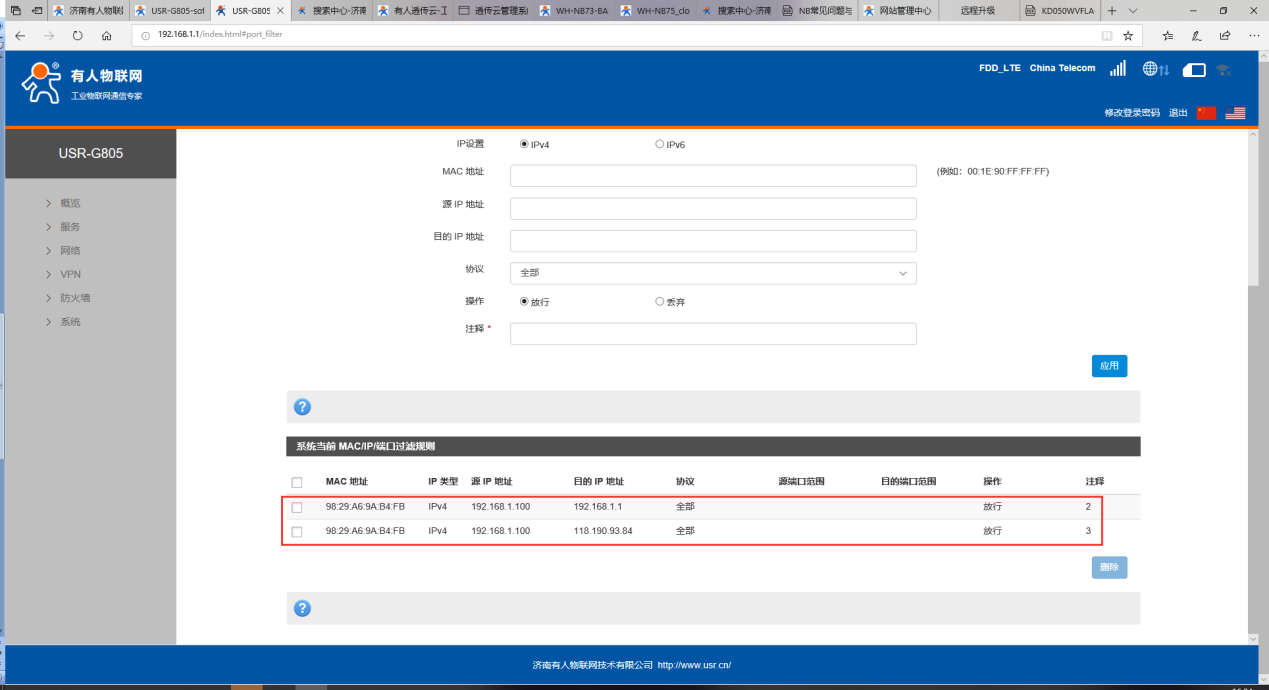Click the USR logo in header
The image size is (1269, 690).
click(82, 84)
